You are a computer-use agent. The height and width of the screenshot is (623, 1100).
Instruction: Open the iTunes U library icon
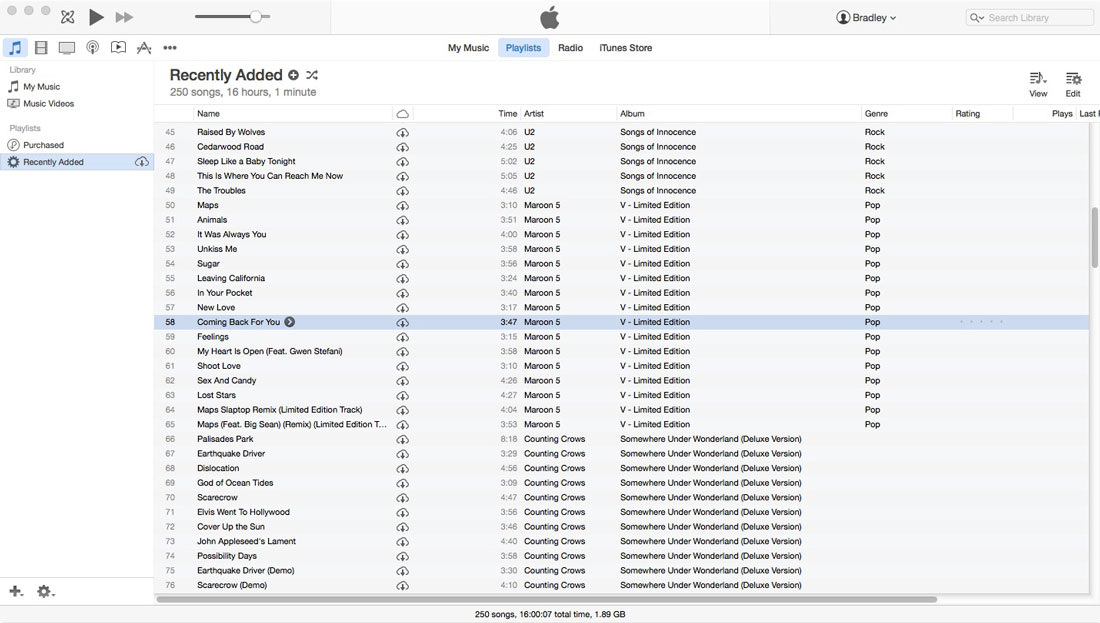[x=119, y=48]
